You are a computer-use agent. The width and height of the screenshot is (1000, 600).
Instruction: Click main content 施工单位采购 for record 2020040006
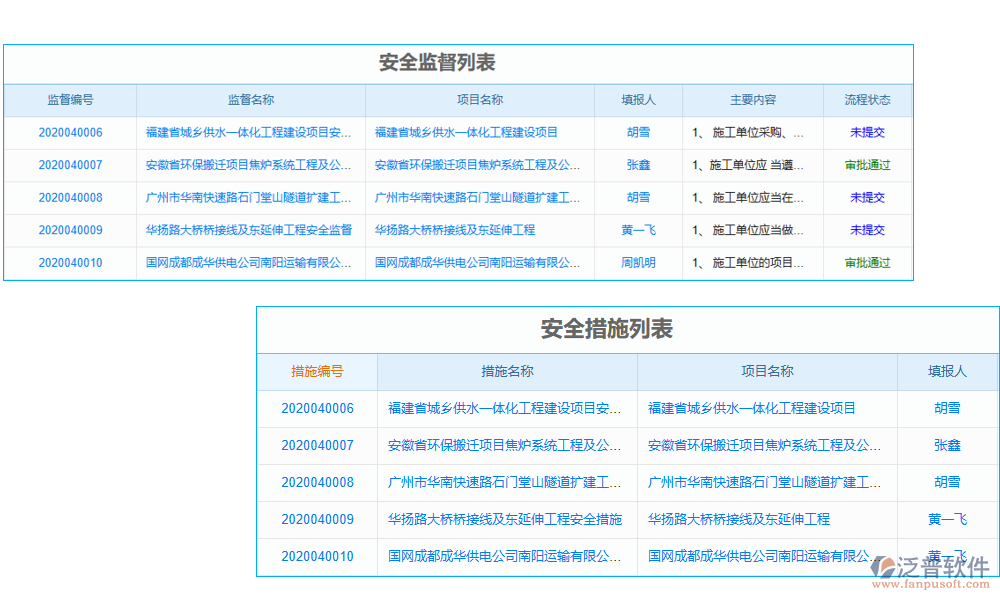point(753,132)
